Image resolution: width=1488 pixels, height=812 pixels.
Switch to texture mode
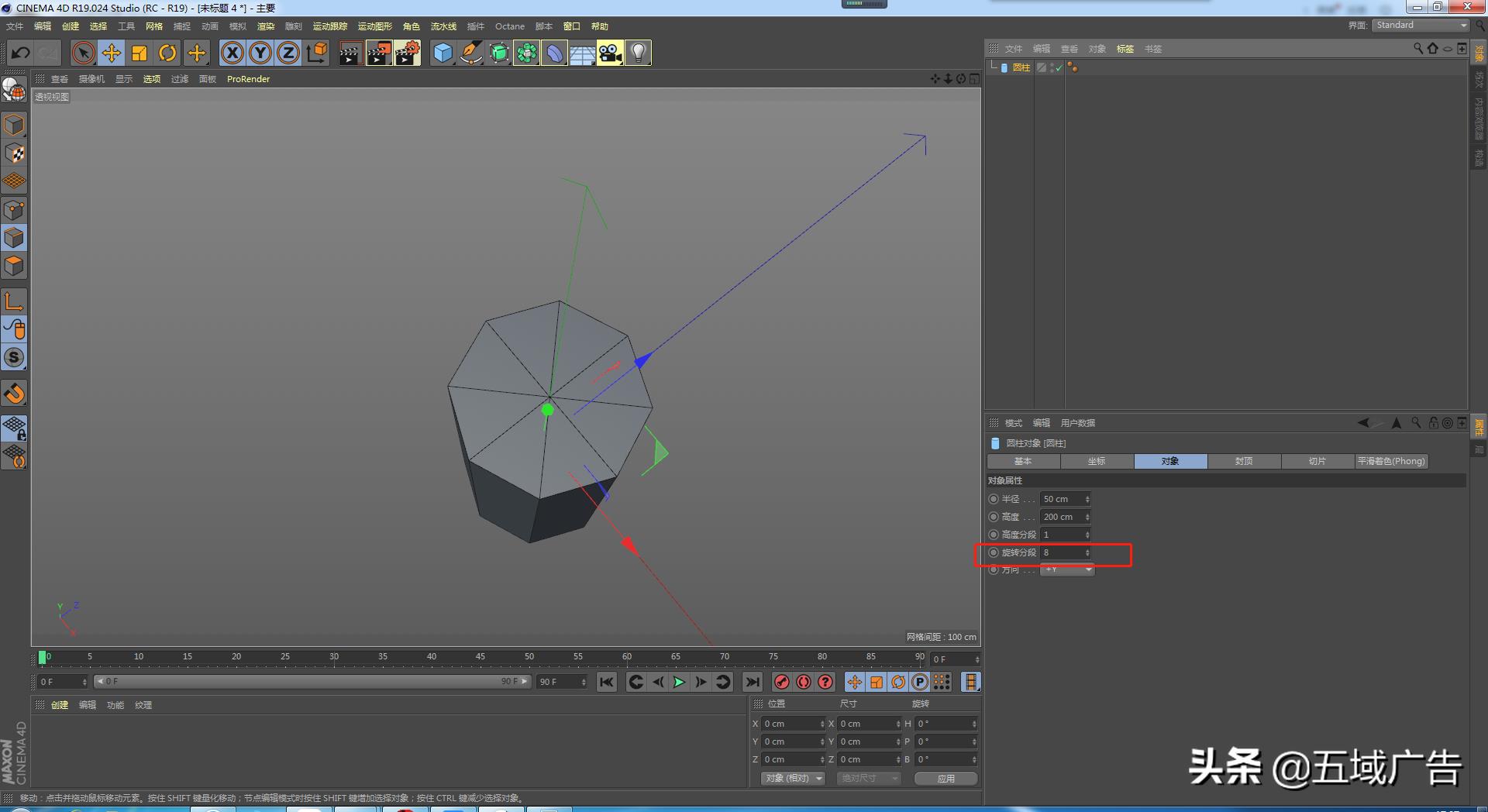(14, 153)
